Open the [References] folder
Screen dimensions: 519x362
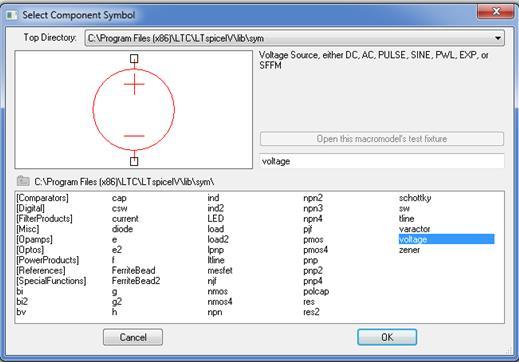tap(41, 270)
